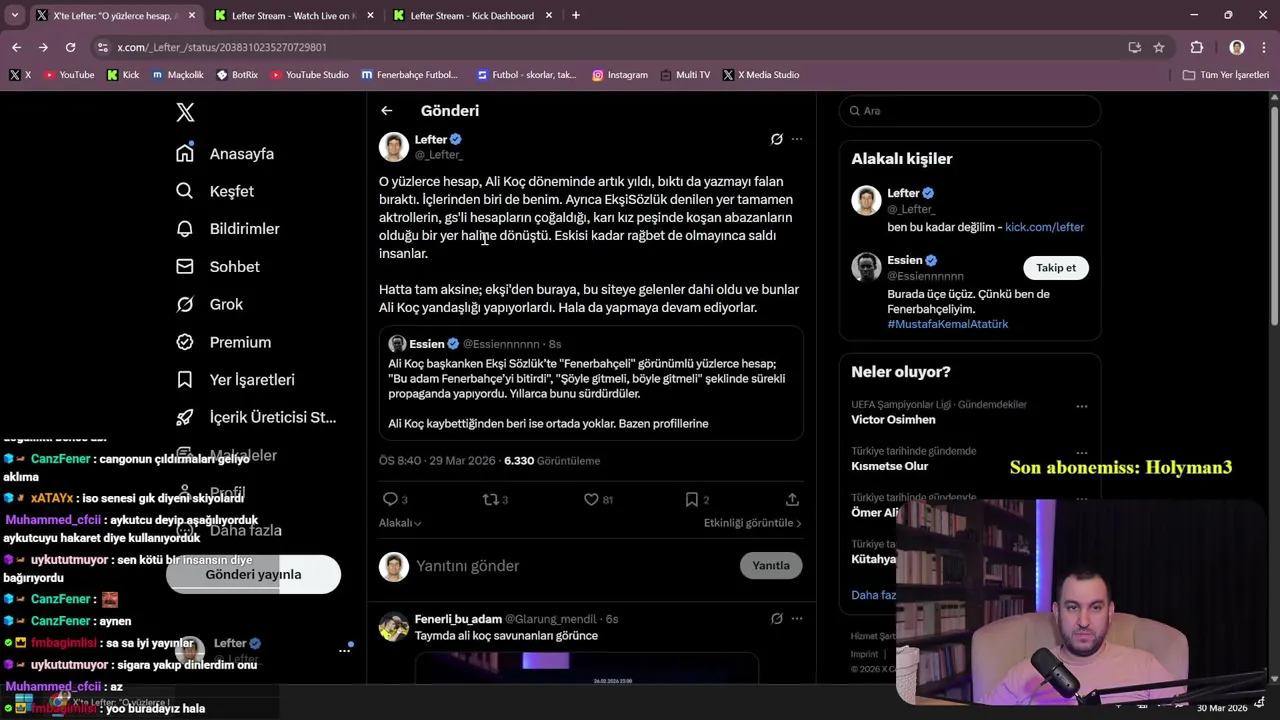Screen dimensions: 1280x720
Task: Open Victor Osimhen trend
Action: (893, 420)
